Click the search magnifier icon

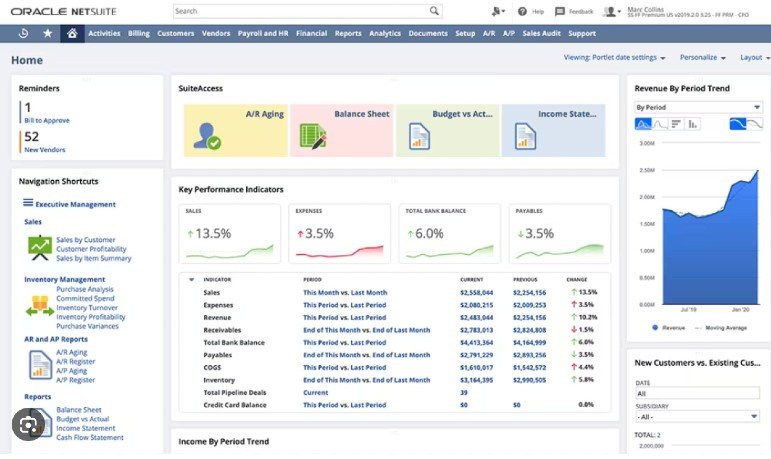click(x=434, y=11)
